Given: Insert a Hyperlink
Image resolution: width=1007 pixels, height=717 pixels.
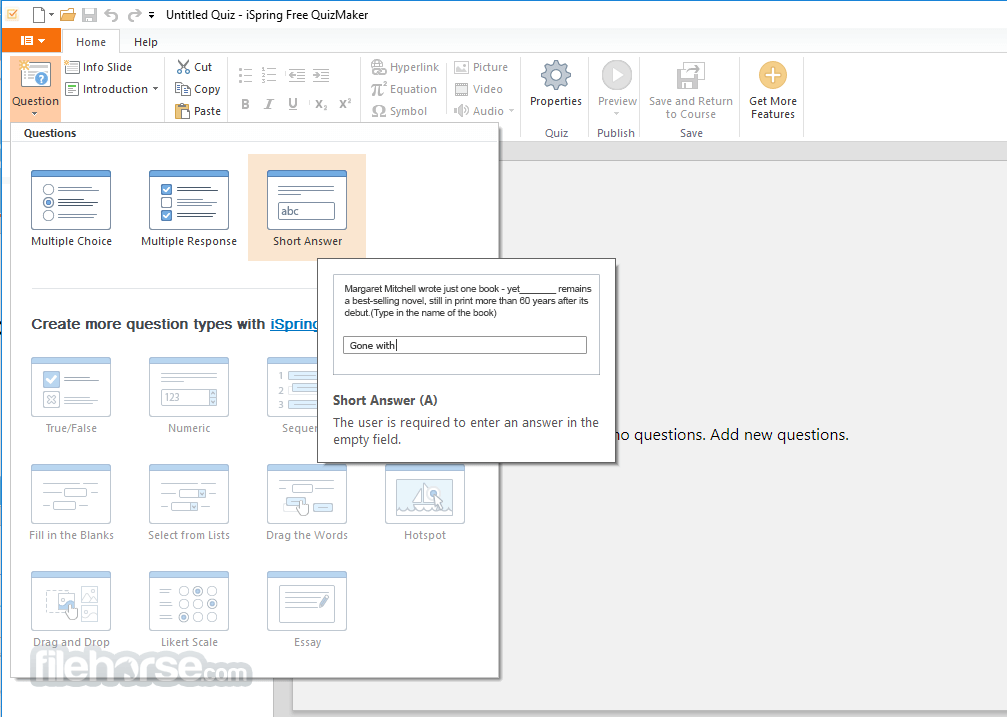Looking at the screenshot, I should [x=405, y=67].
